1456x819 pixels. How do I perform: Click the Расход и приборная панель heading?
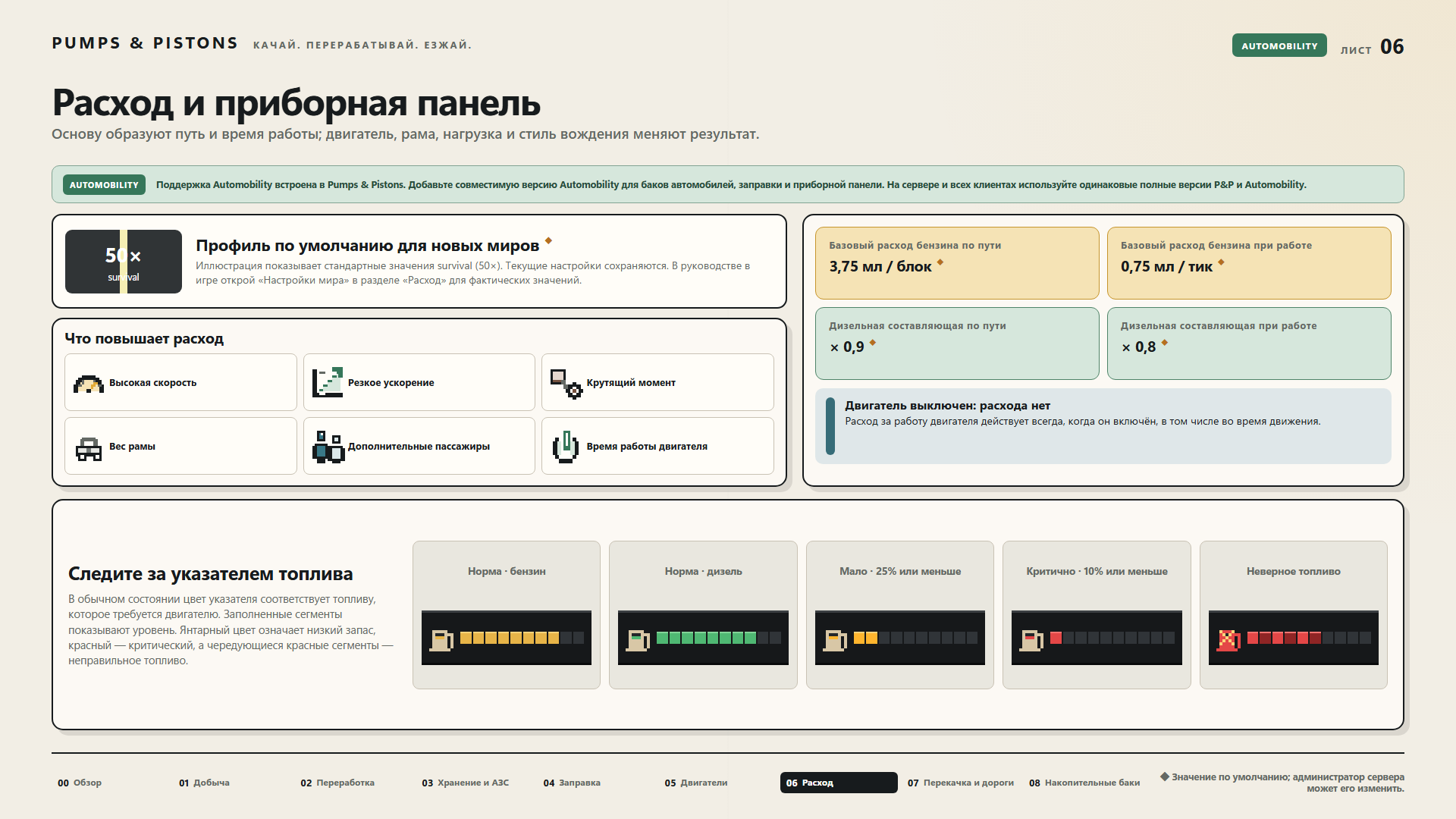(x=296, y=102)
